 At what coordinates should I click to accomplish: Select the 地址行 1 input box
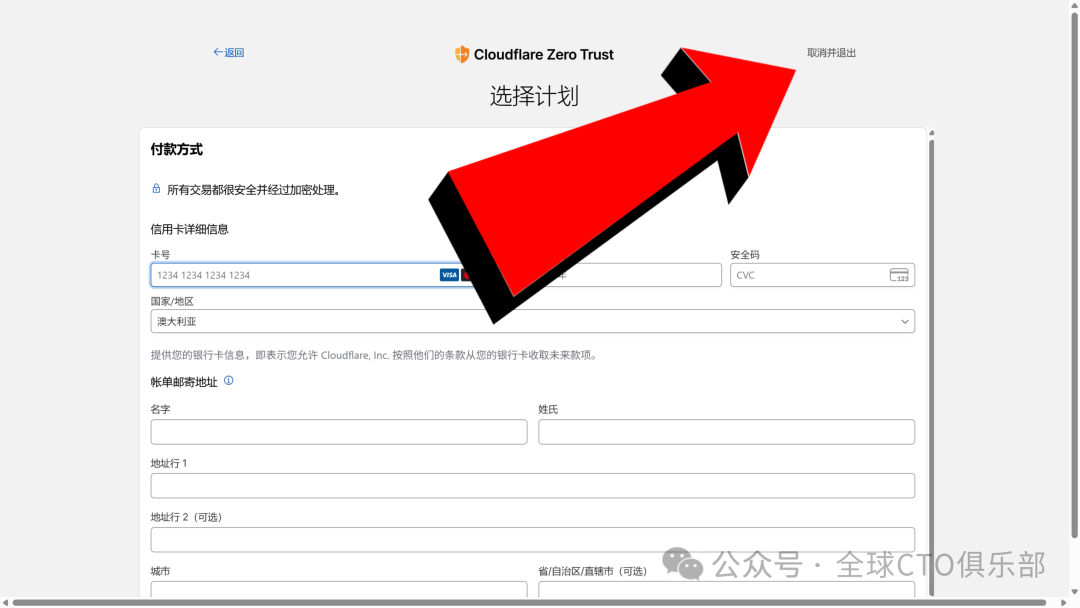(x=532, y=486)
